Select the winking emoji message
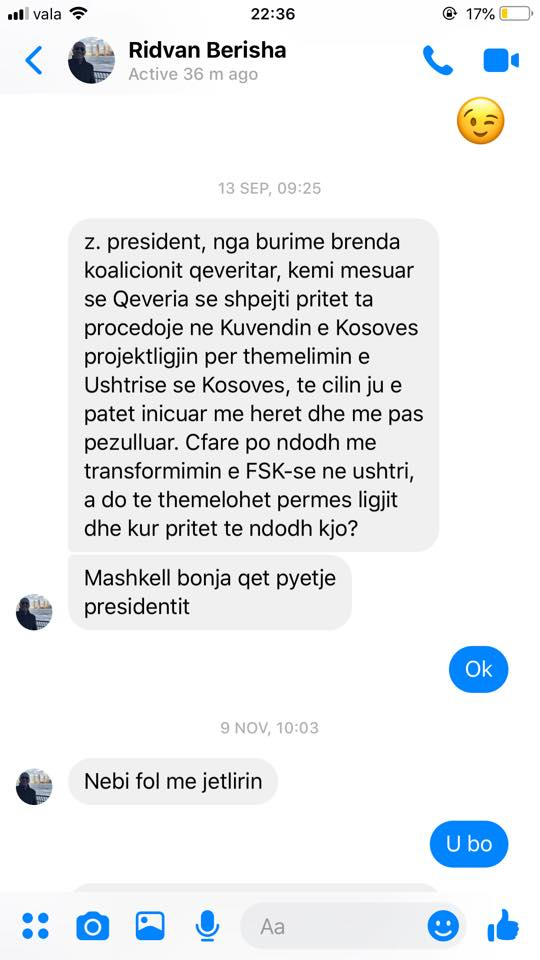 (x=481, y=121)
